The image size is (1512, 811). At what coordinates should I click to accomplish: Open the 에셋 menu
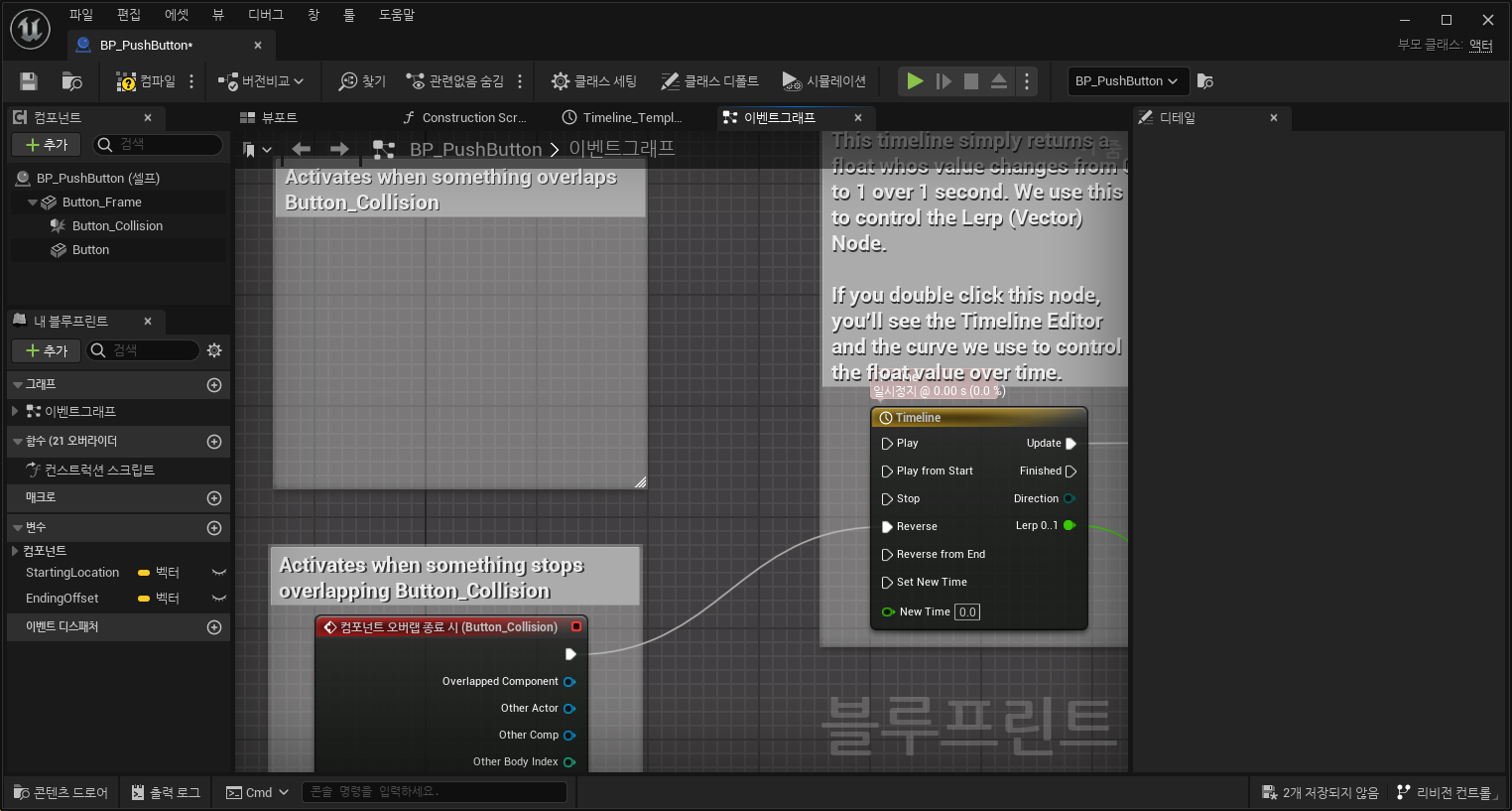click(x=177, y=15)
